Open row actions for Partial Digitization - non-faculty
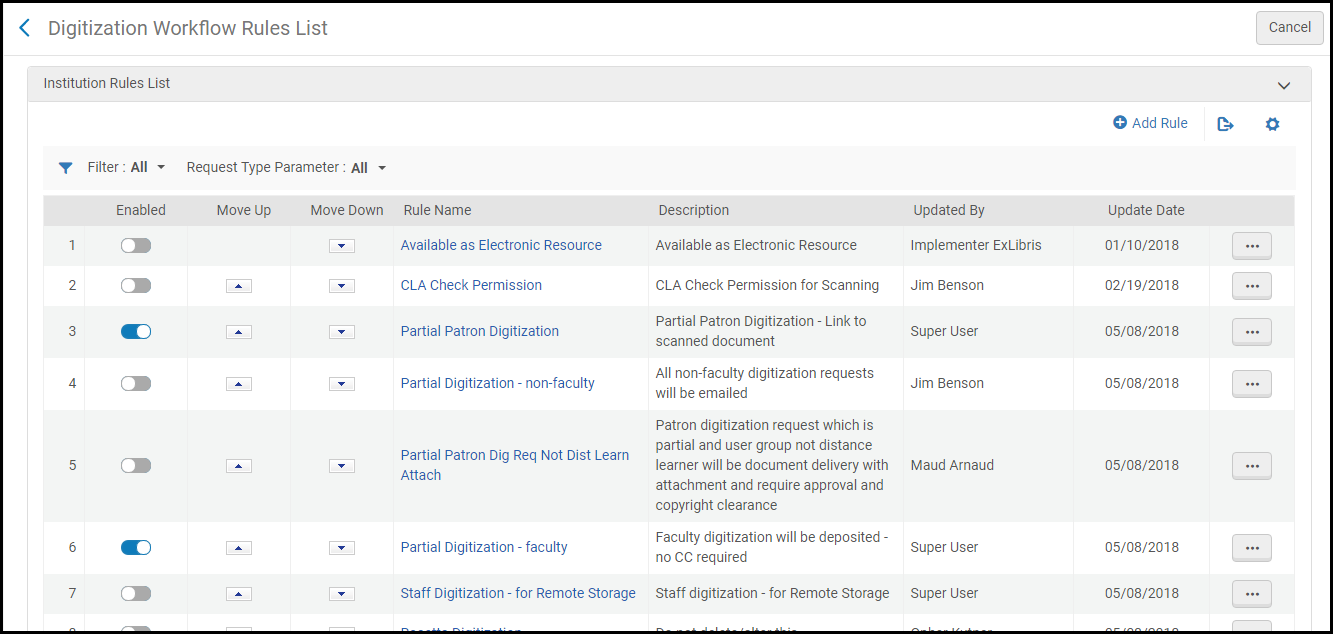Viewport: 1333px width, 634px height. (1252, 384)
